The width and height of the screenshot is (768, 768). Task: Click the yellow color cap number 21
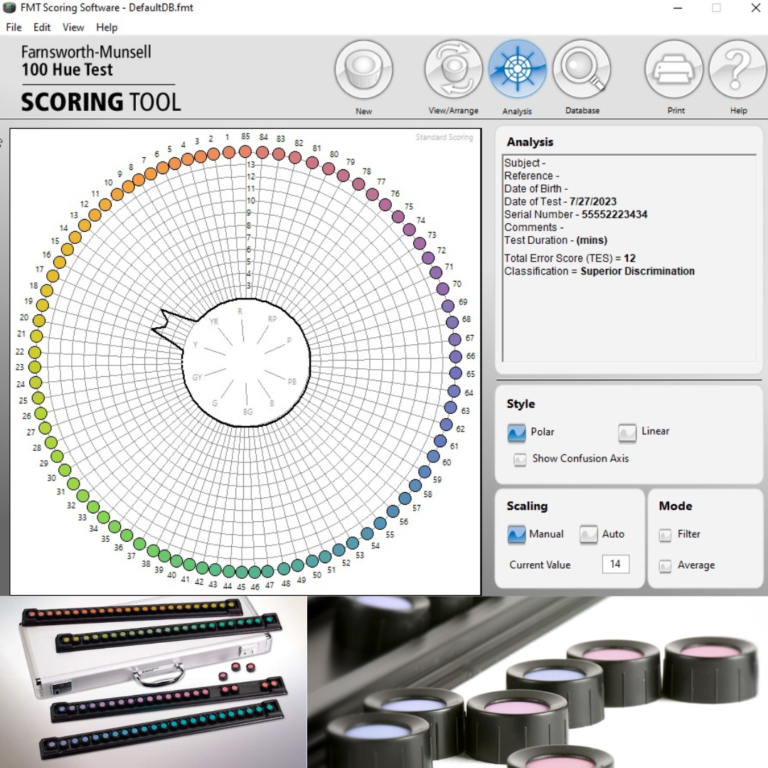(36, 336)
